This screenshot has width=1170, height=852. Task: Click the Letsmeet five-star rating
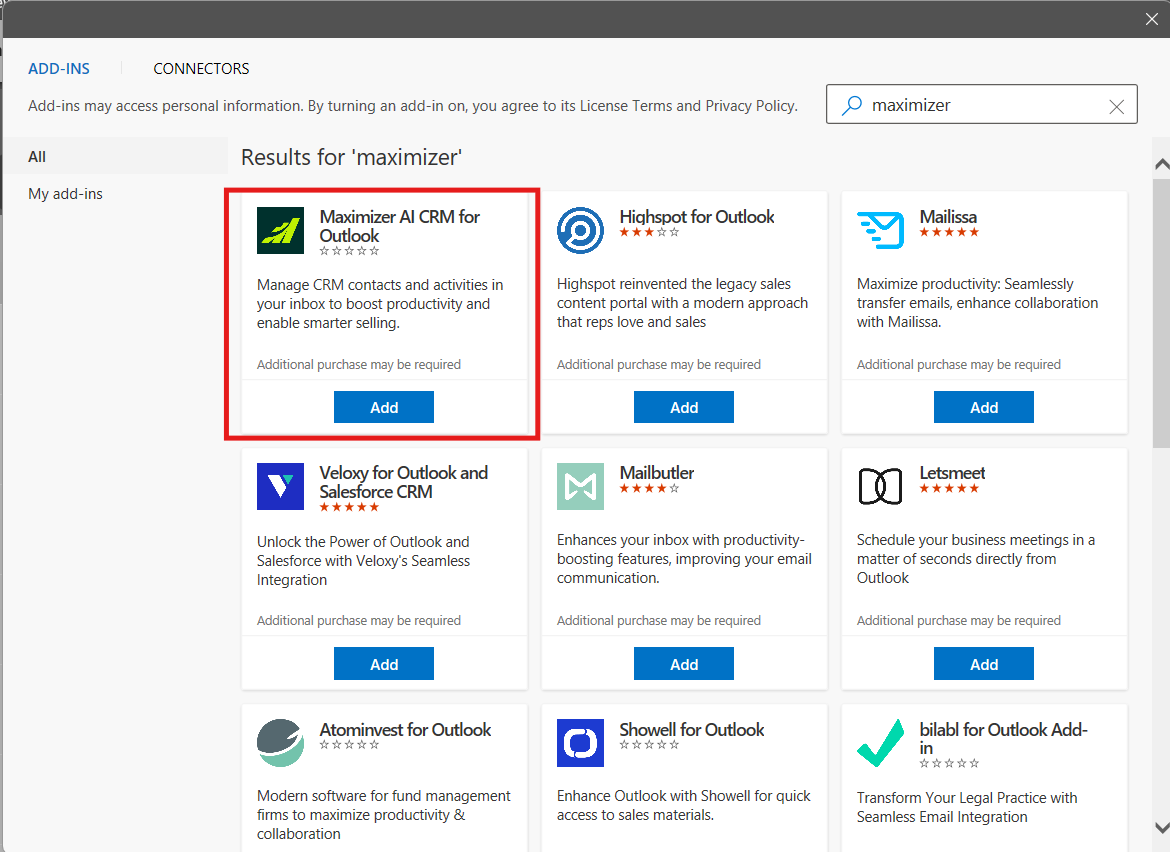[x=949, y=489]
